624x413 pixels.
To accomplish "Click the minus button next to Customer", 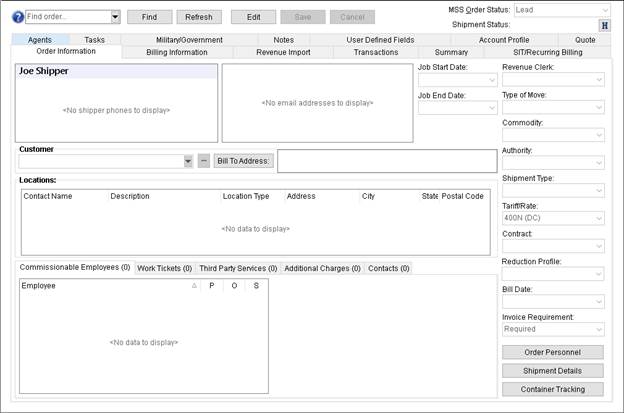I will pyautogui.click(x=203, y=161).
